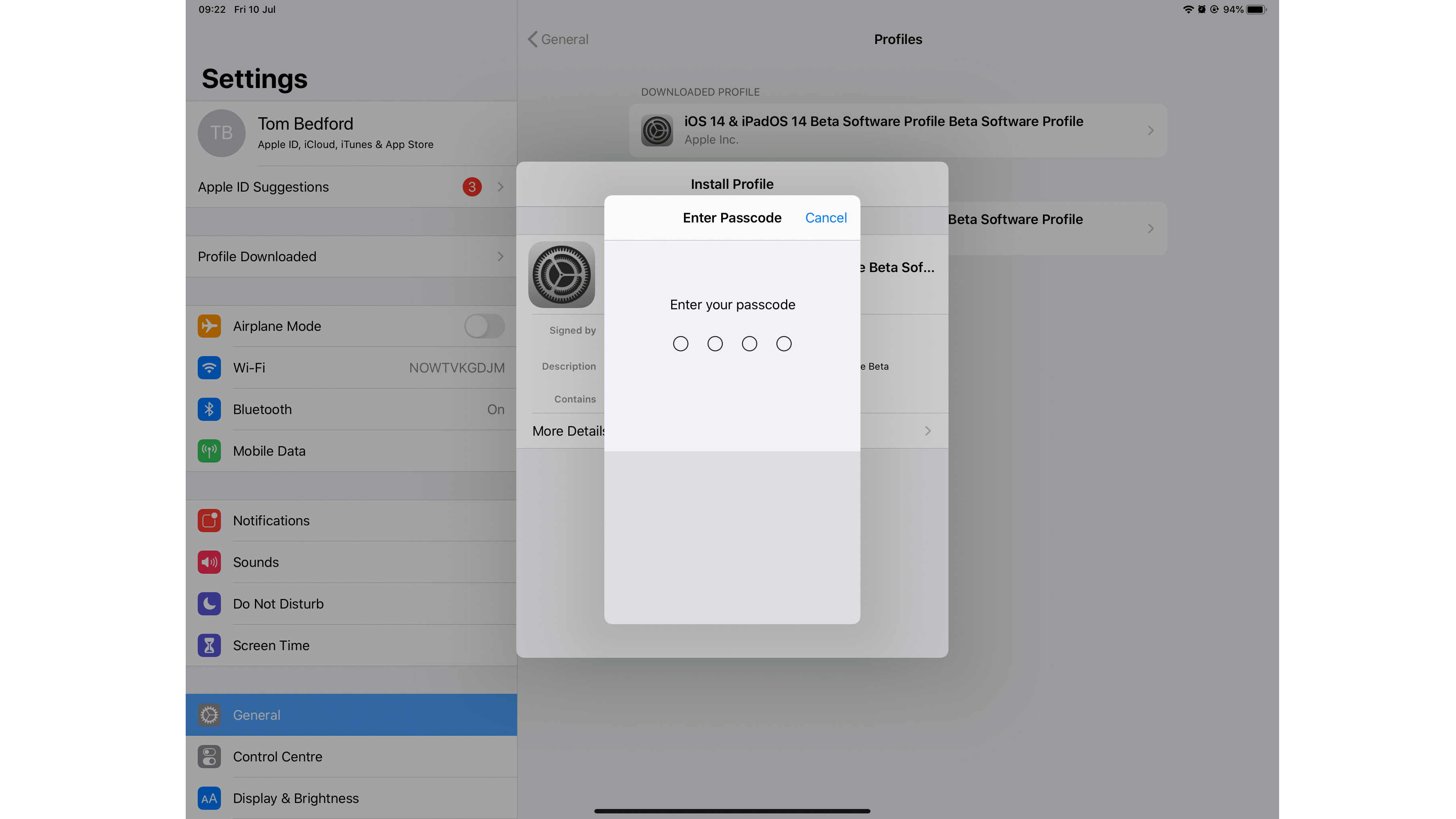This screenshot has height=819, width=1456.
Task: Click the Settings title
Action: click(255, 78)
